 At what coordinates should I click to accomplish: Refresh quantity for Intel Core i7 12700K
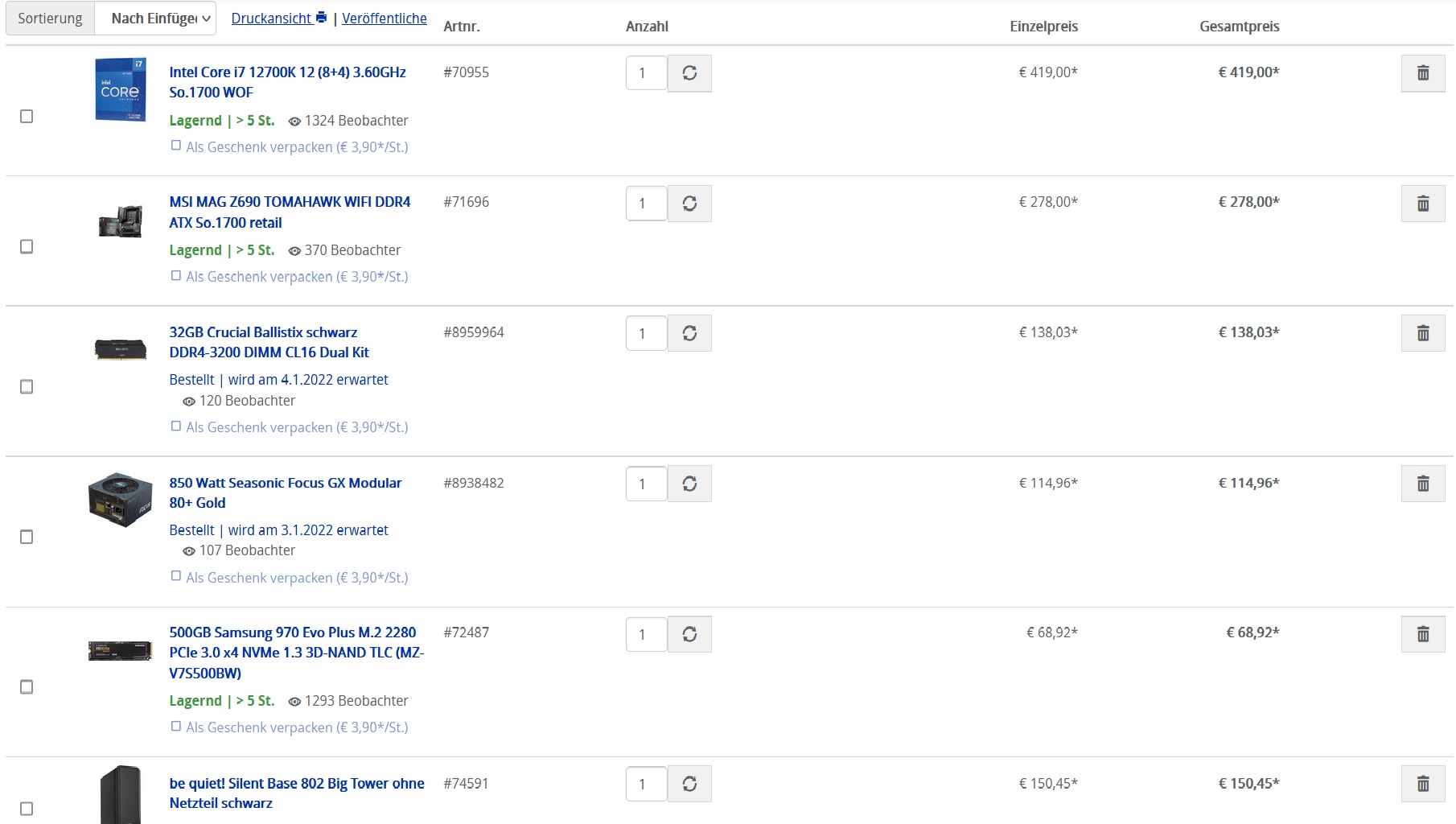click(x=689, y=73)
